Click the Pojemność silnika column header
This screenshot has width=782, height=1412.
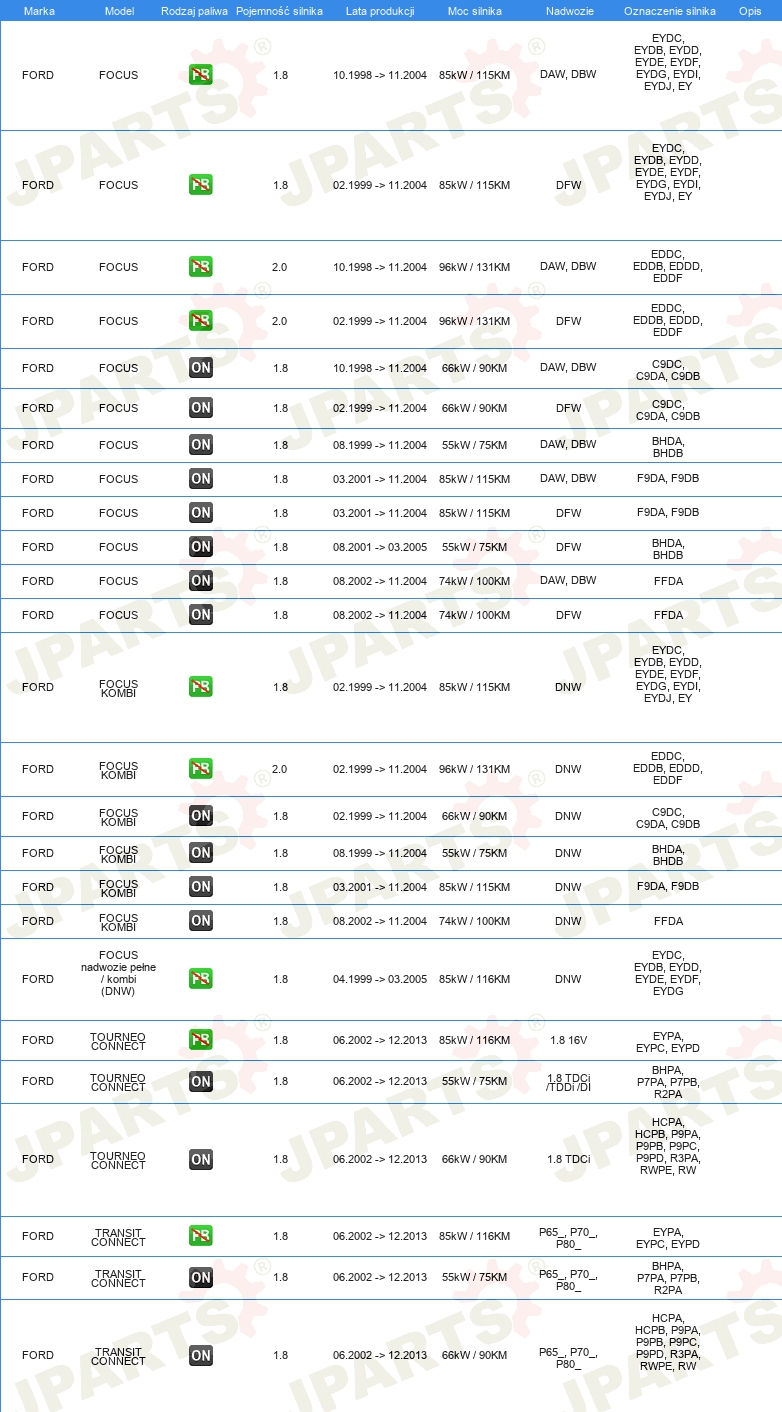pyautogui.click(x=279, y=11)
